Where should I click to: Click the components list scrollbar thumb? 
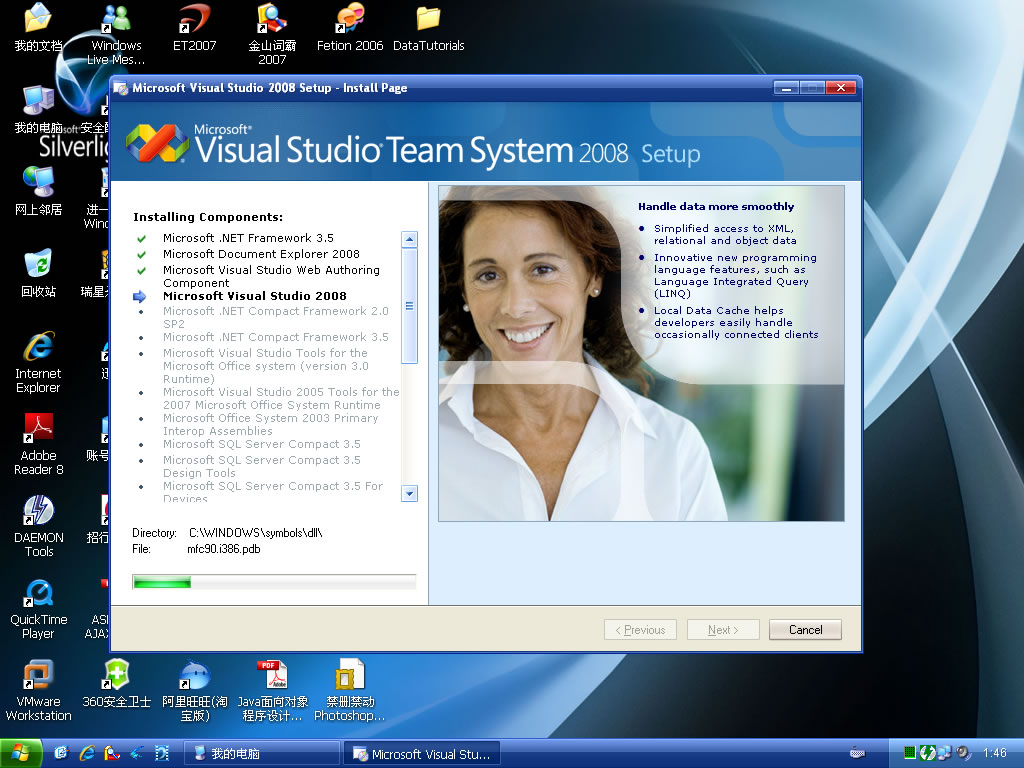[409, 306]
